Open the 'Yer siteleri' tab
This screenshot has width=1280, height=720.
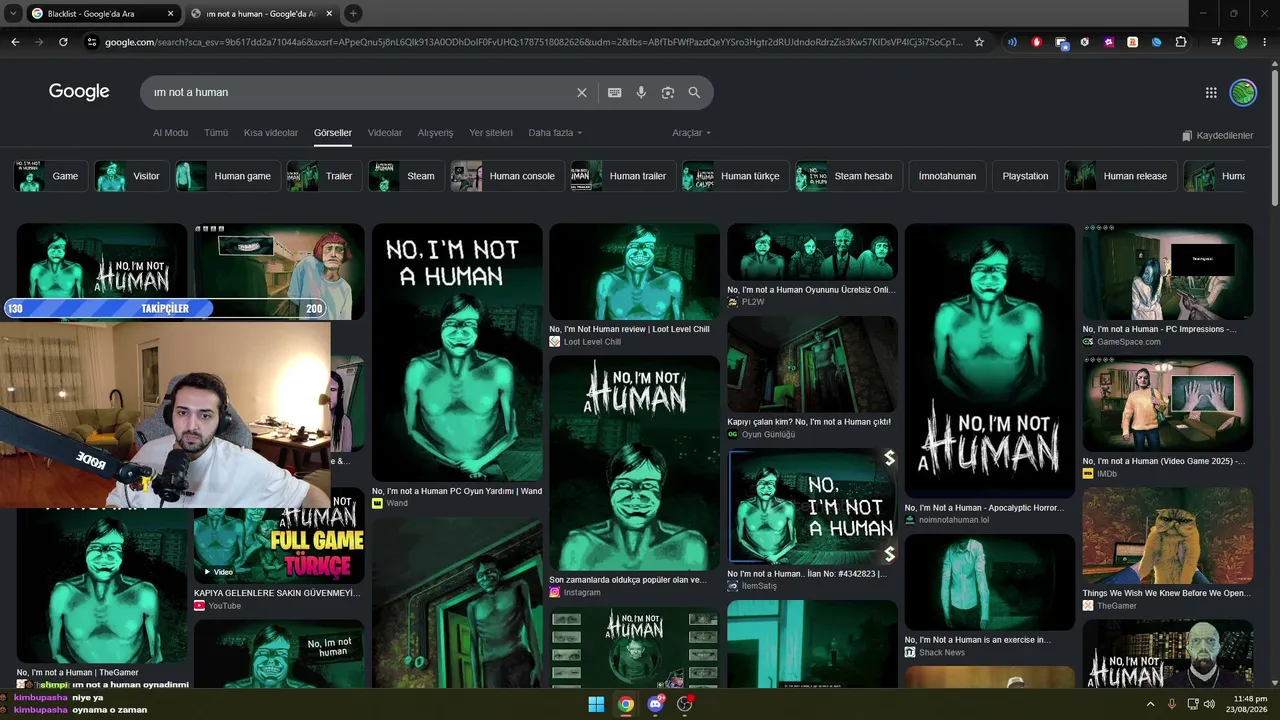(x=491, y=133)
